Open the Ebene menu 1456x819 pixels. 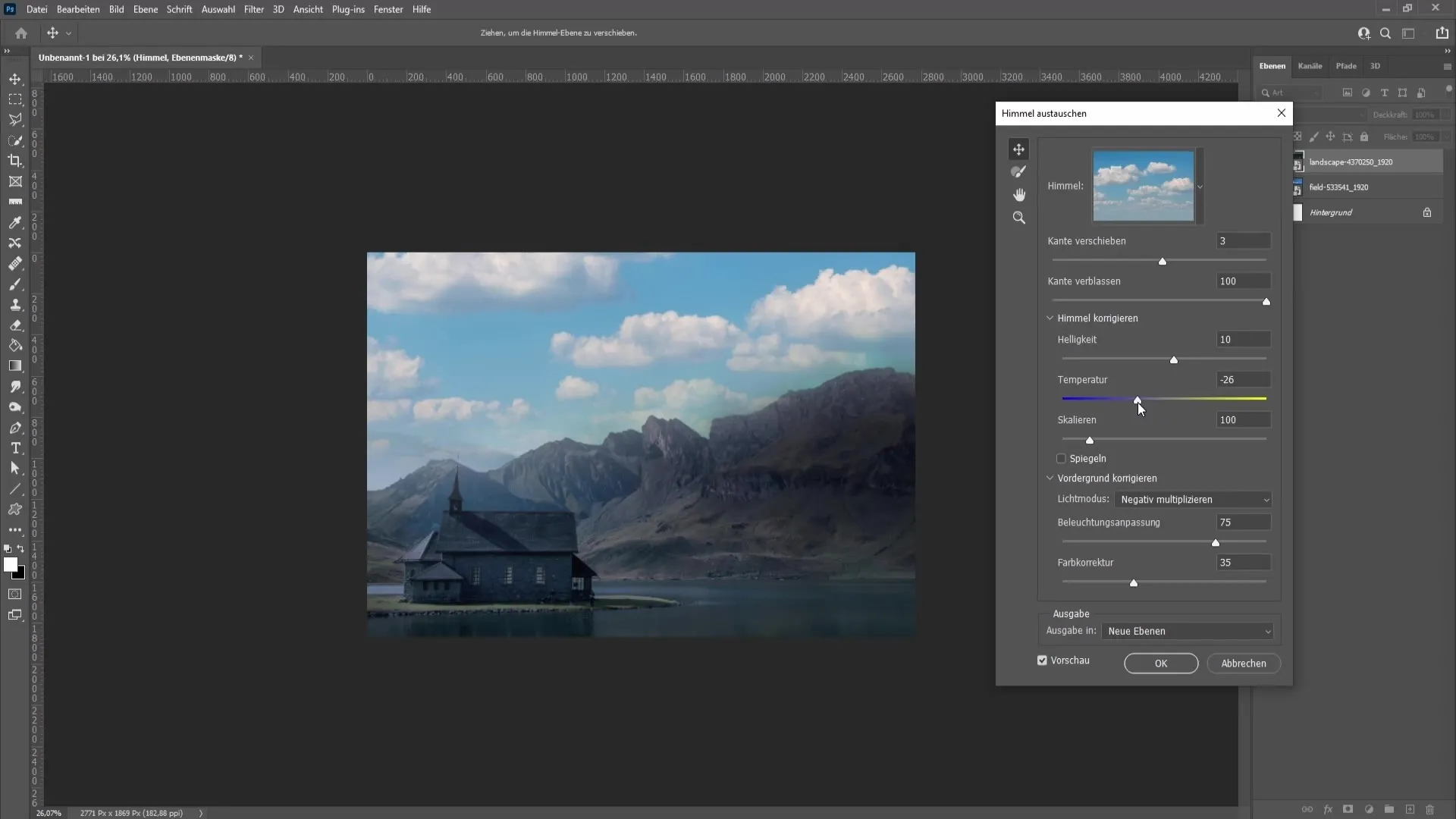click(146, 9)
